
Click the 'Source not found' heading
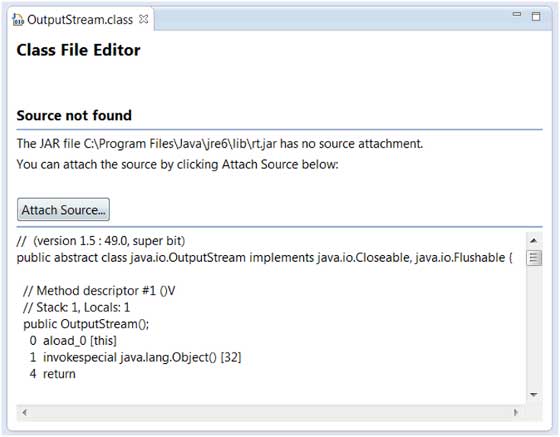tap(74, 116)
